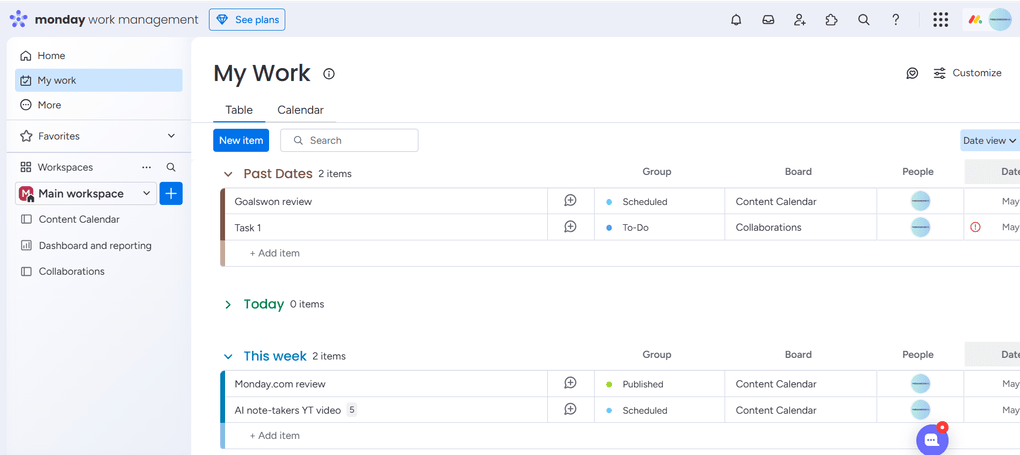The image size is (1020, 455).
Task: Click subitems count badge 5
Action: point(352,410)
